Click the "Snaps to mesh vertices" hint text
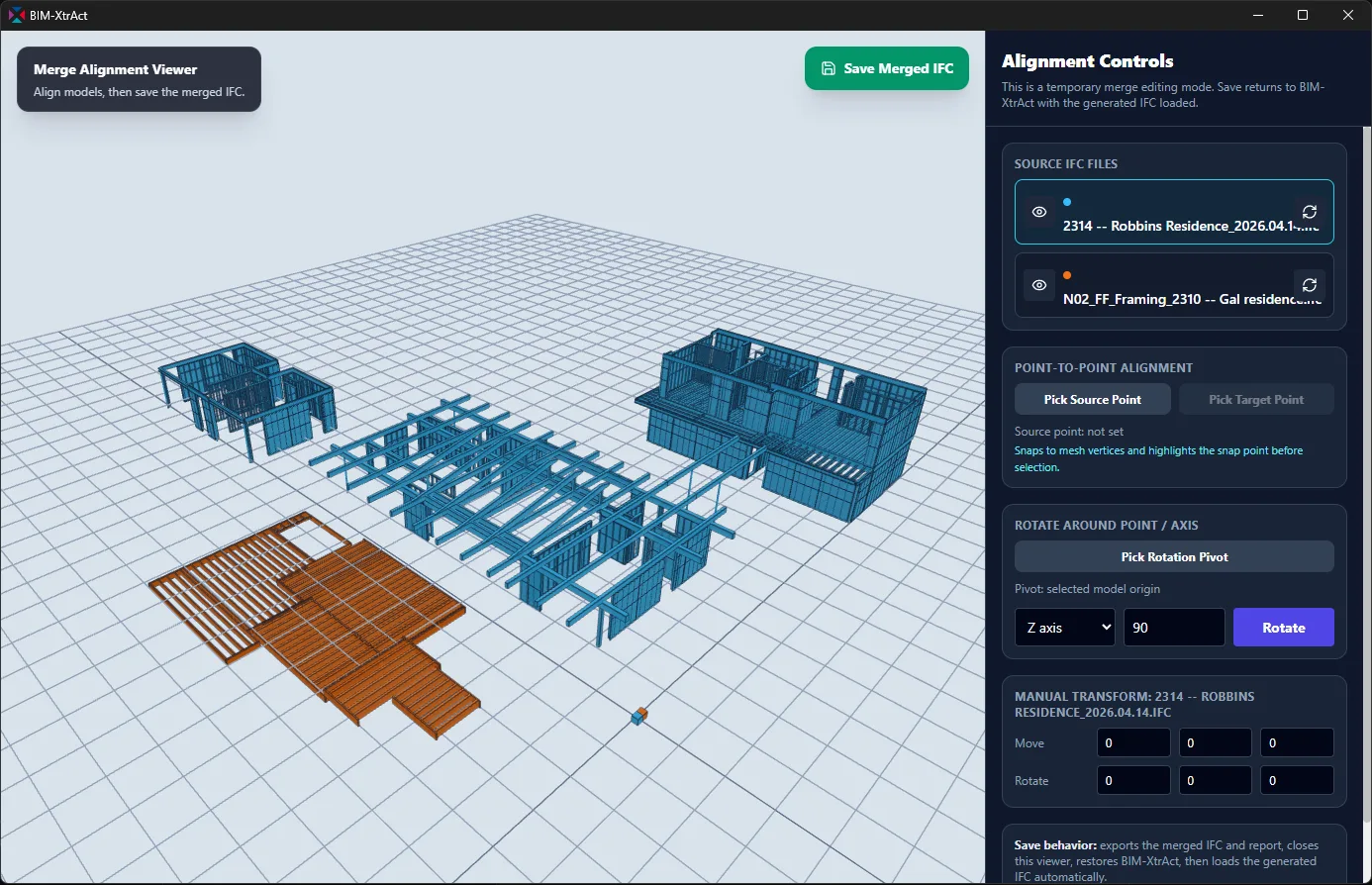This screenshot has height=885, width=1372. pyautogui.click(x=1158, y=459)
